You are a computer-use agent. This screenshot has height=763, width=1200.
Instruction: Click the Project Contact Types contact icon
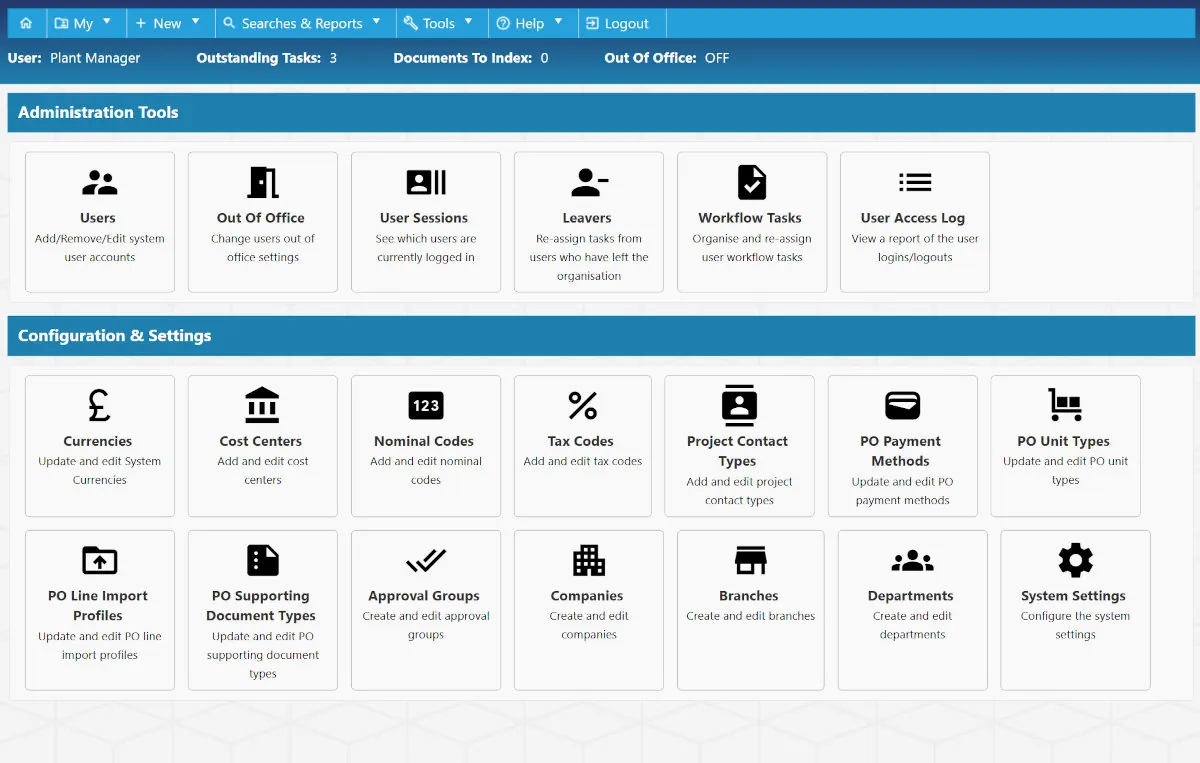tap(739, 405)
